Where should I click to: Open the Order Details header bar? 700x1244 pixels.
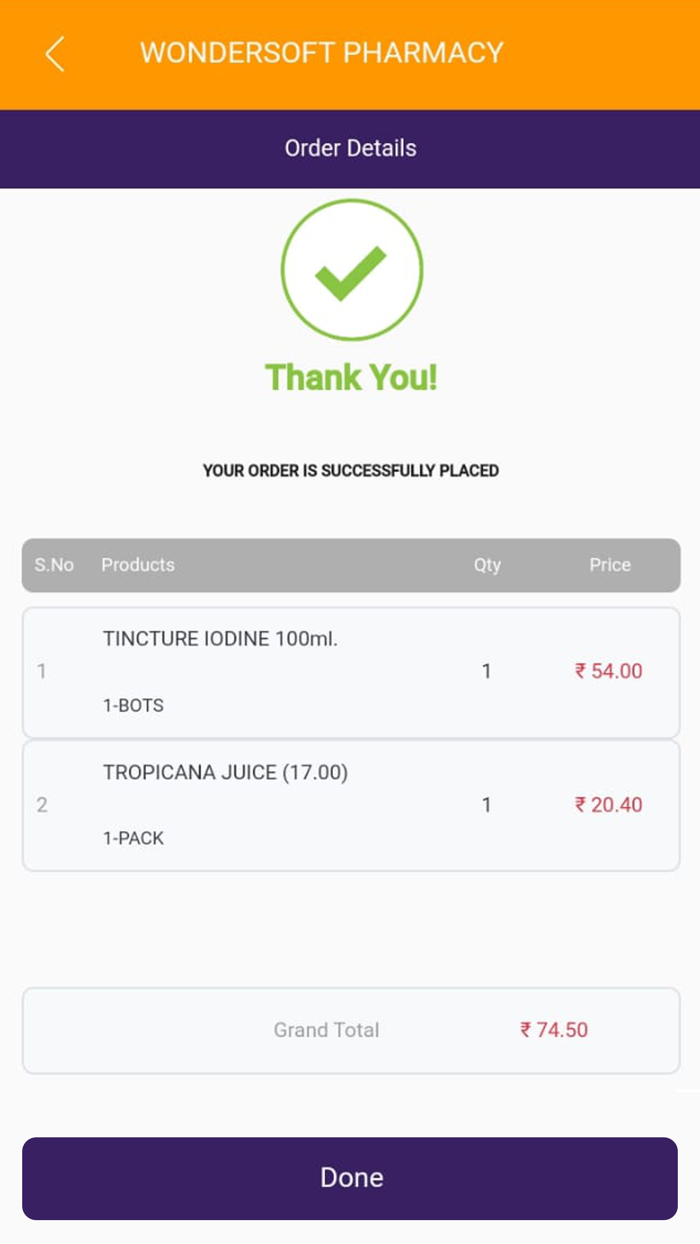pos(351,148)
